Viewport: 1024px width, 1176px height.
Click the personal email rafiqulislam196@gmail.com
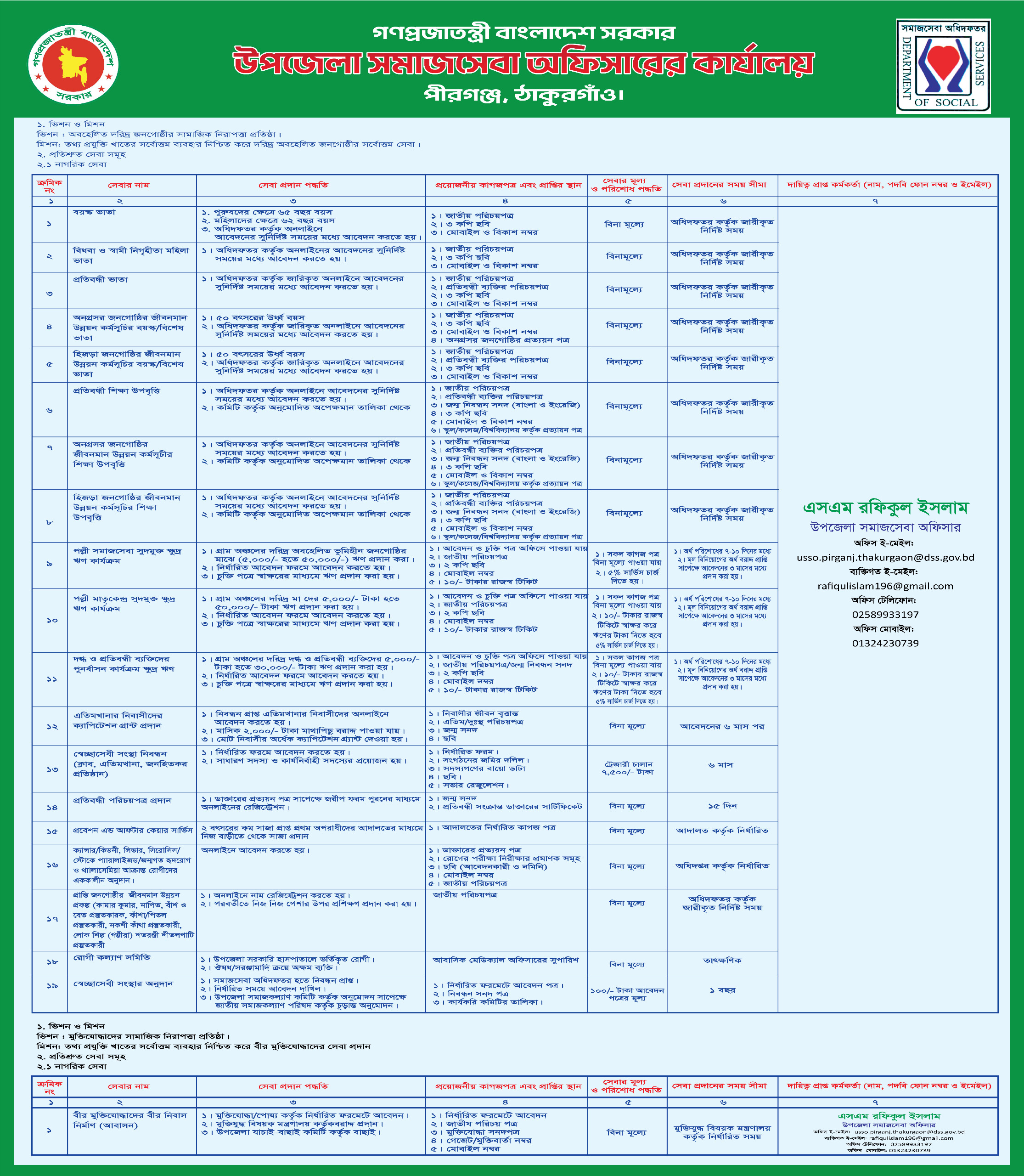click(885, 586)
